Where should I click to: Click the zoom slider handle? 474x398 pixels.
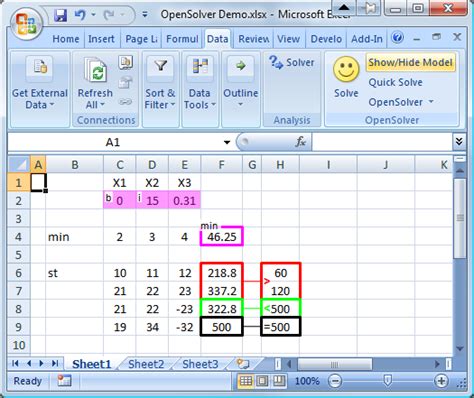[x=387, y=380]
